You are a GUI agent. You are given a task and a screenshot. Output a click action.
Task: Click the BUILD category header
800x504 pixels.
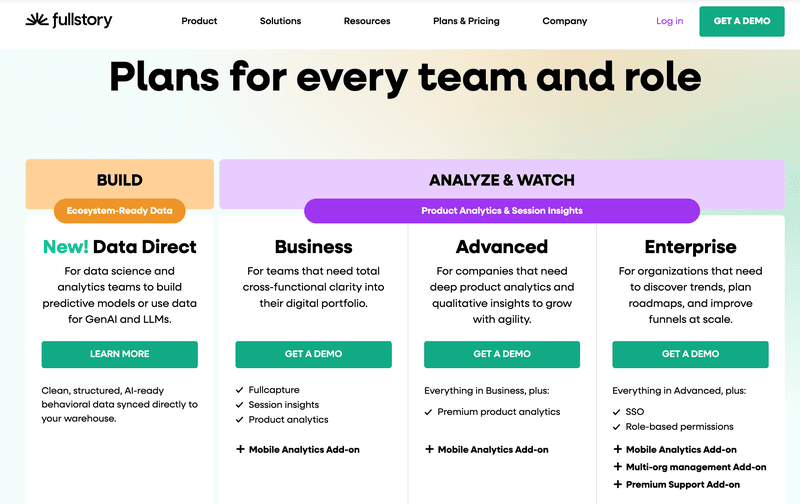coord(119,180)
